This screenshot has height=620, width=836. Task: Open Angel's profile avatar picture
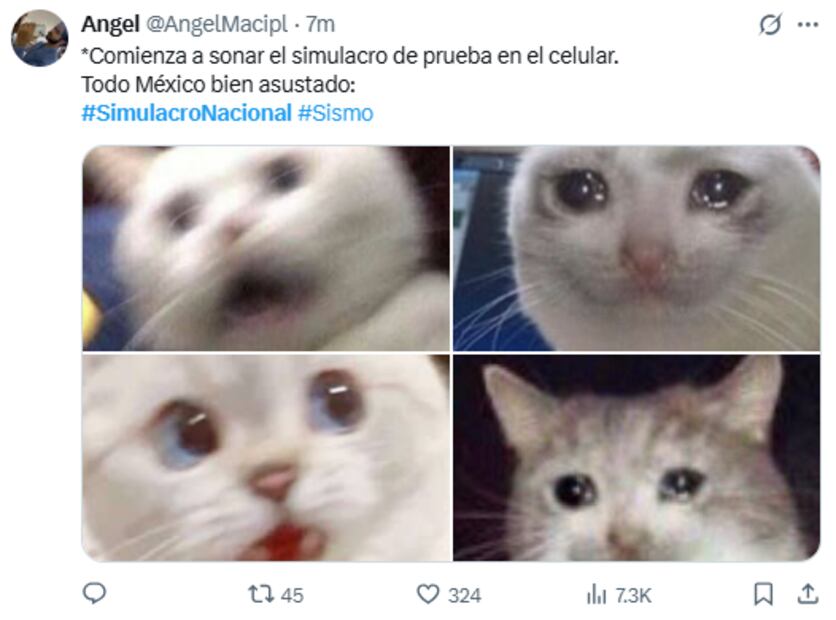point(40,38)
